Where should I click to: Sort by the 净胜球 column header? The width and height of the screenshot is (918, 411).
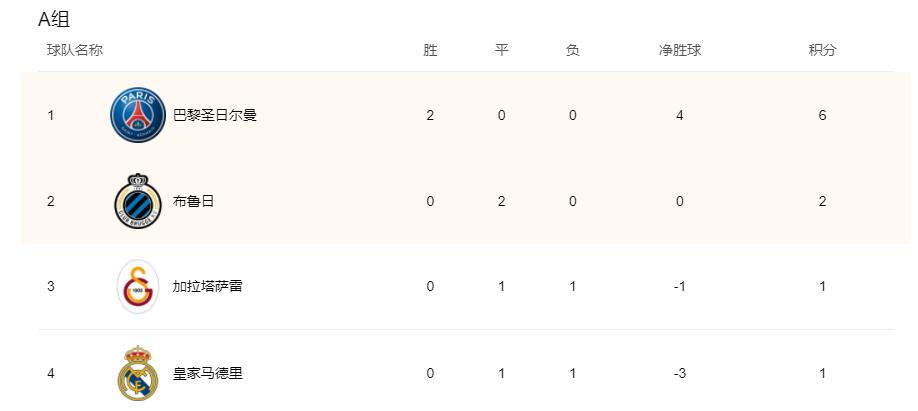coord(680,50)
